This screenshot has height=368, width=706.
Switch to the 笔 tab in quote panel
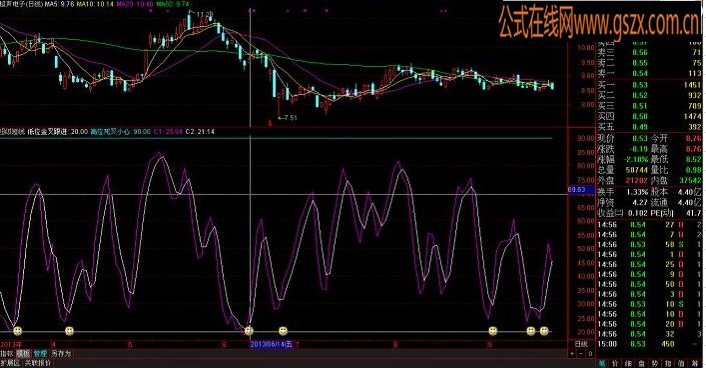[602, 363]
